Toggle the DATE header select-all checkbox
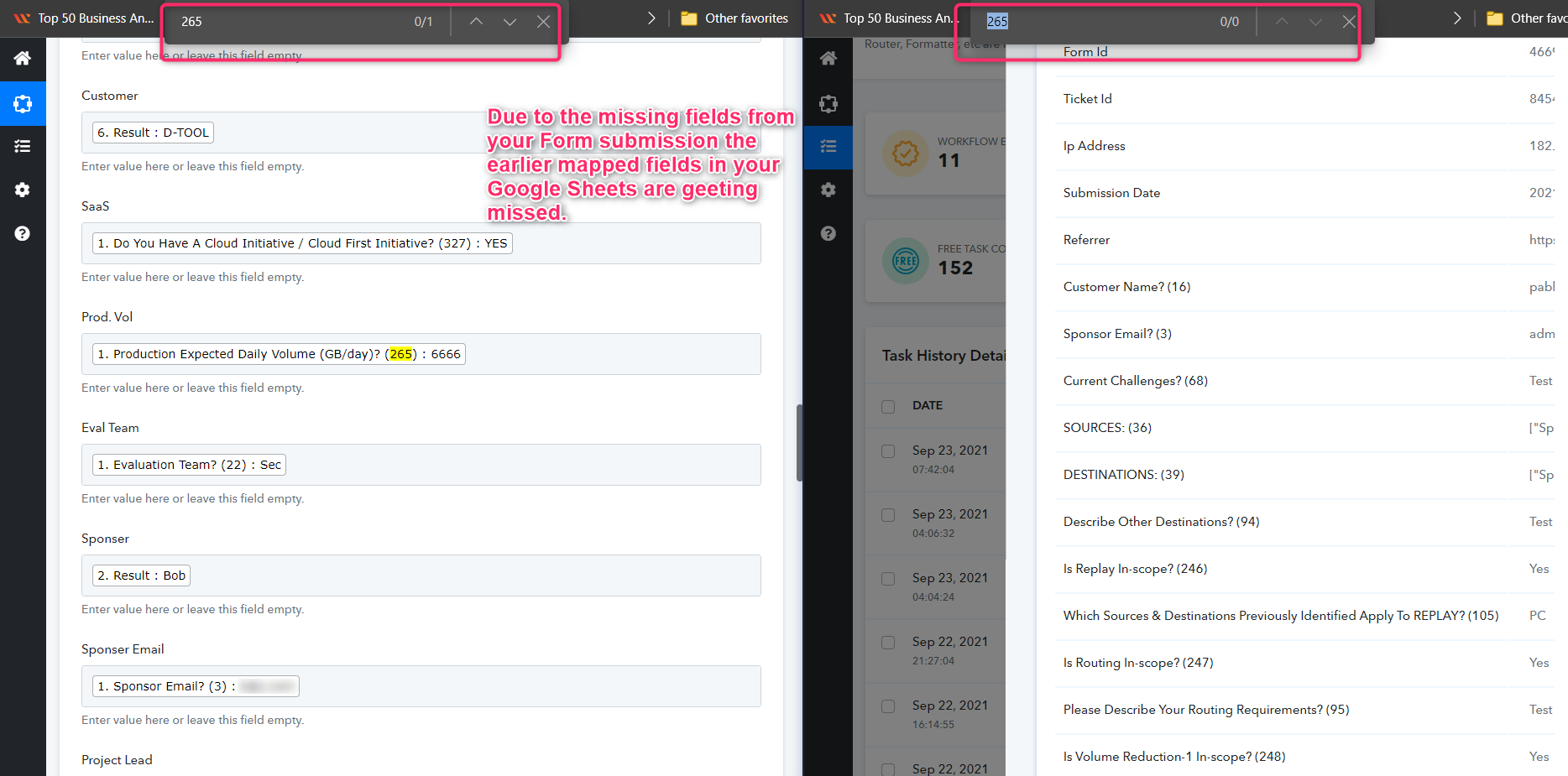 coord(888,406)
